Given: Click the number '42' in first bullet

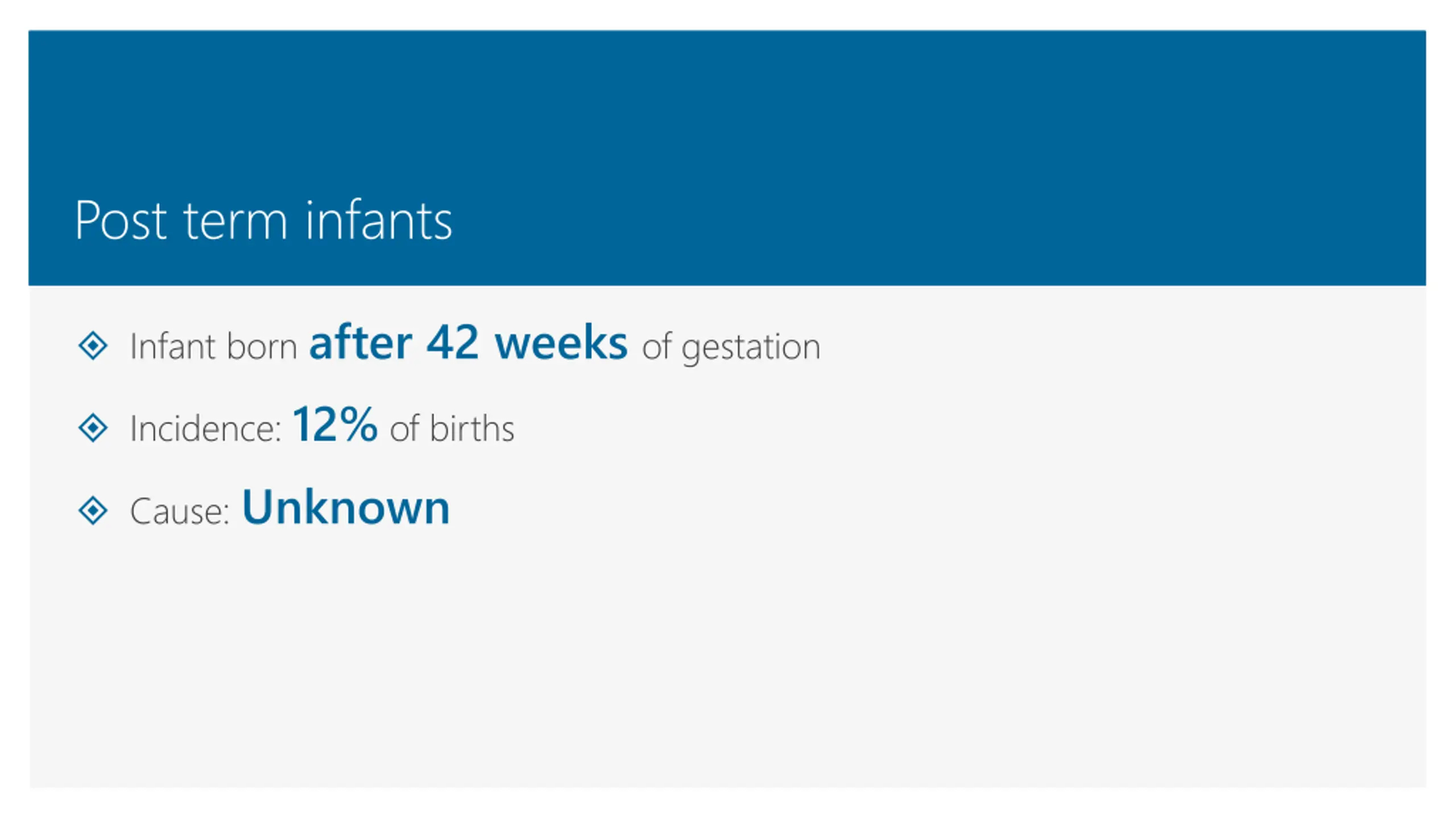Looking at the screenshot, I should click(x=453, y=343).
